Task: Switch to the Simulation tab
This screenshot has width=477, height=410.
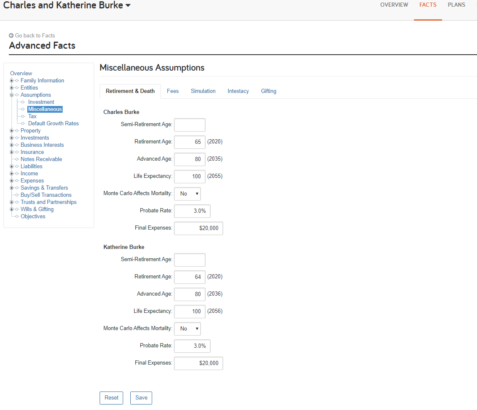Action: pyautogui.click(x=203, y=91)
